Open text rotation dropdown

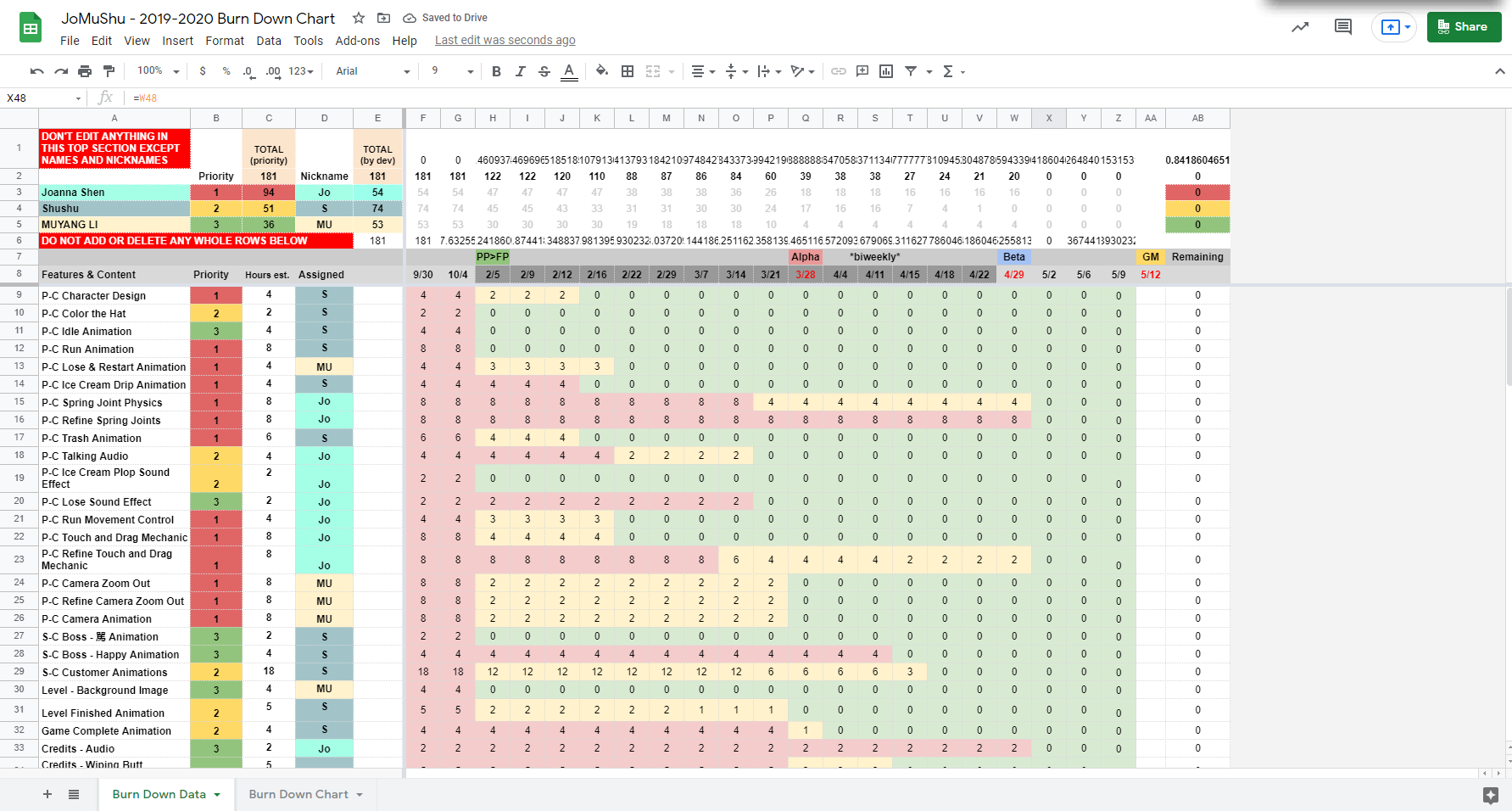coord(802,71)
